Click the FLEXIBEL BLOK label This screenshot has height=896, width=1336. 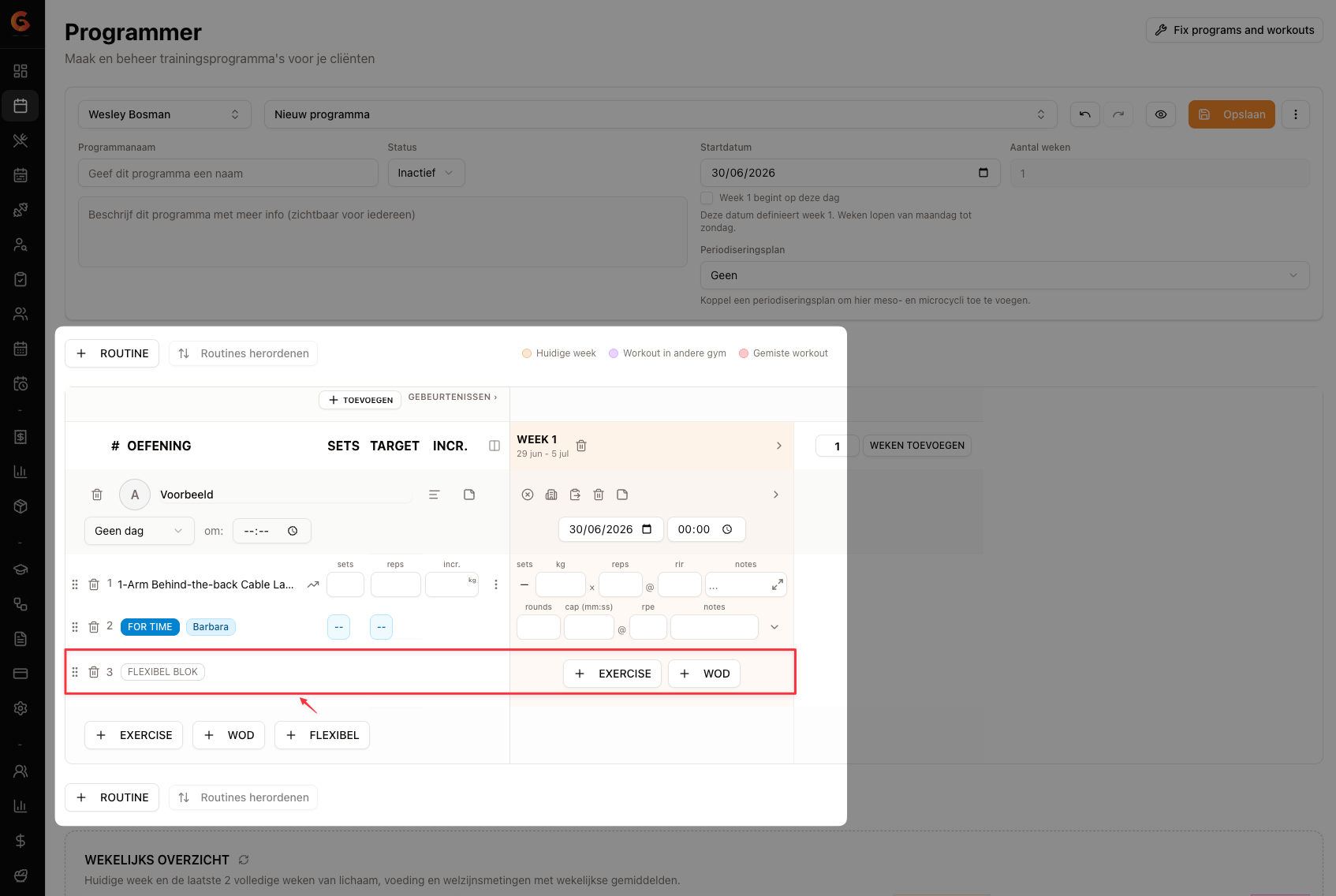click(162, 672)
